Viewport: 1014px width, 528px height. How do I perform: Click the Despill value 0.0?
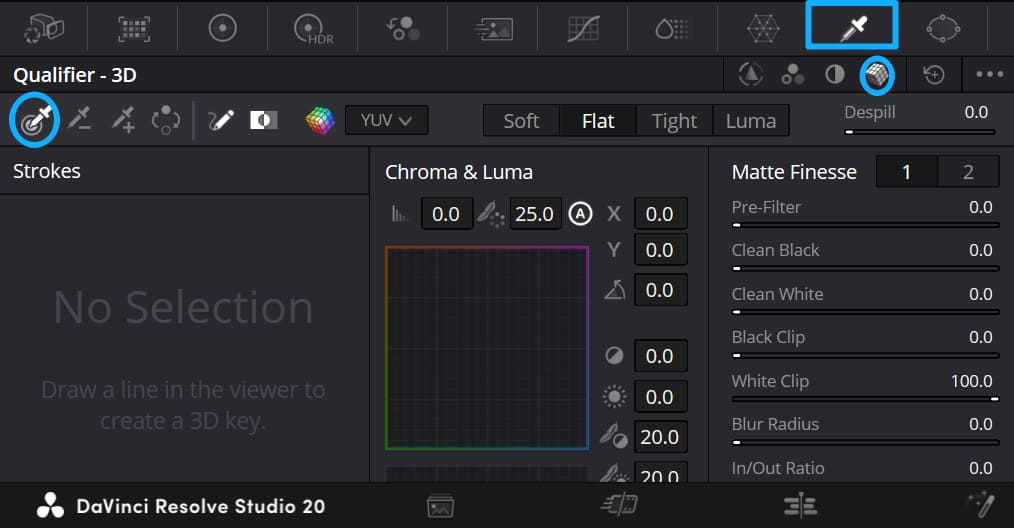976,112
